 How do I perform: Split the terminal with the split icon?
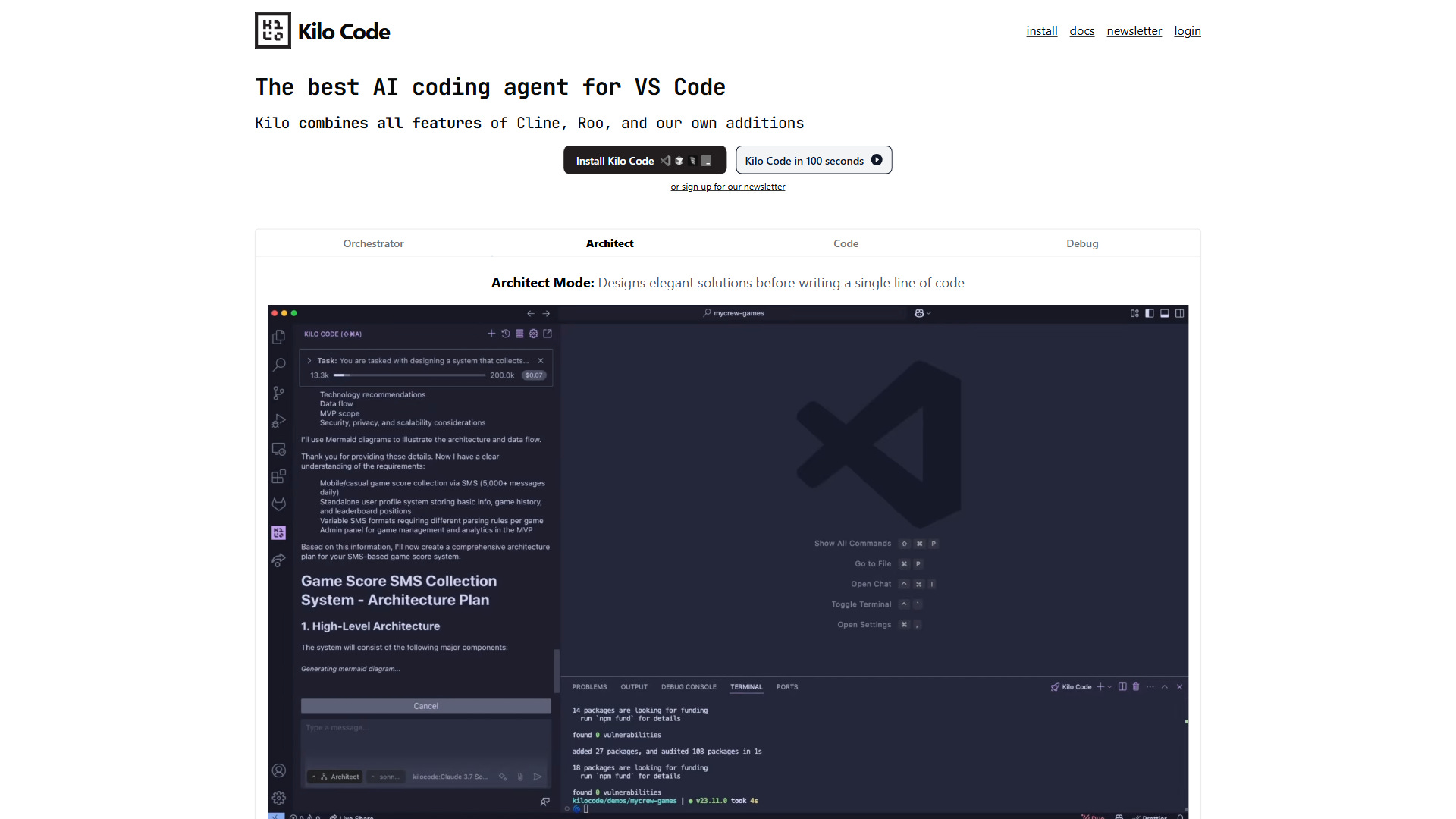tap(1122, 687)
